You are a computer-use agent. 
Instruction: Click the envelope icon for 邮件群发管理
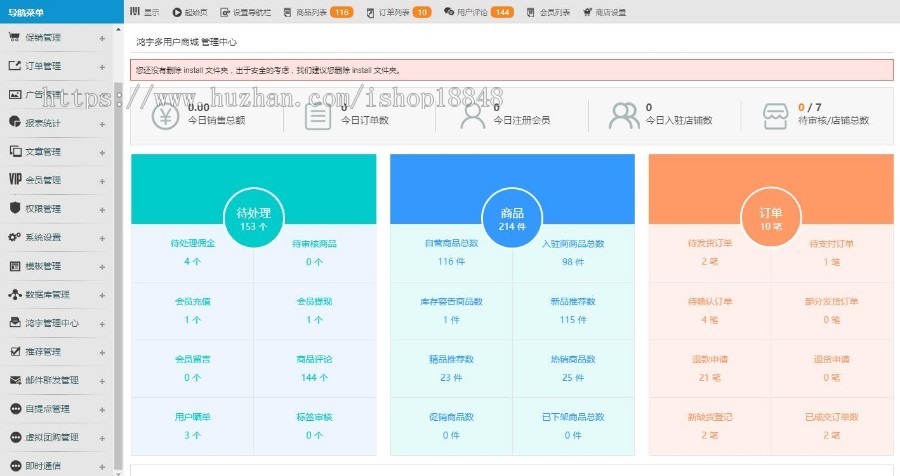point(15,380)
